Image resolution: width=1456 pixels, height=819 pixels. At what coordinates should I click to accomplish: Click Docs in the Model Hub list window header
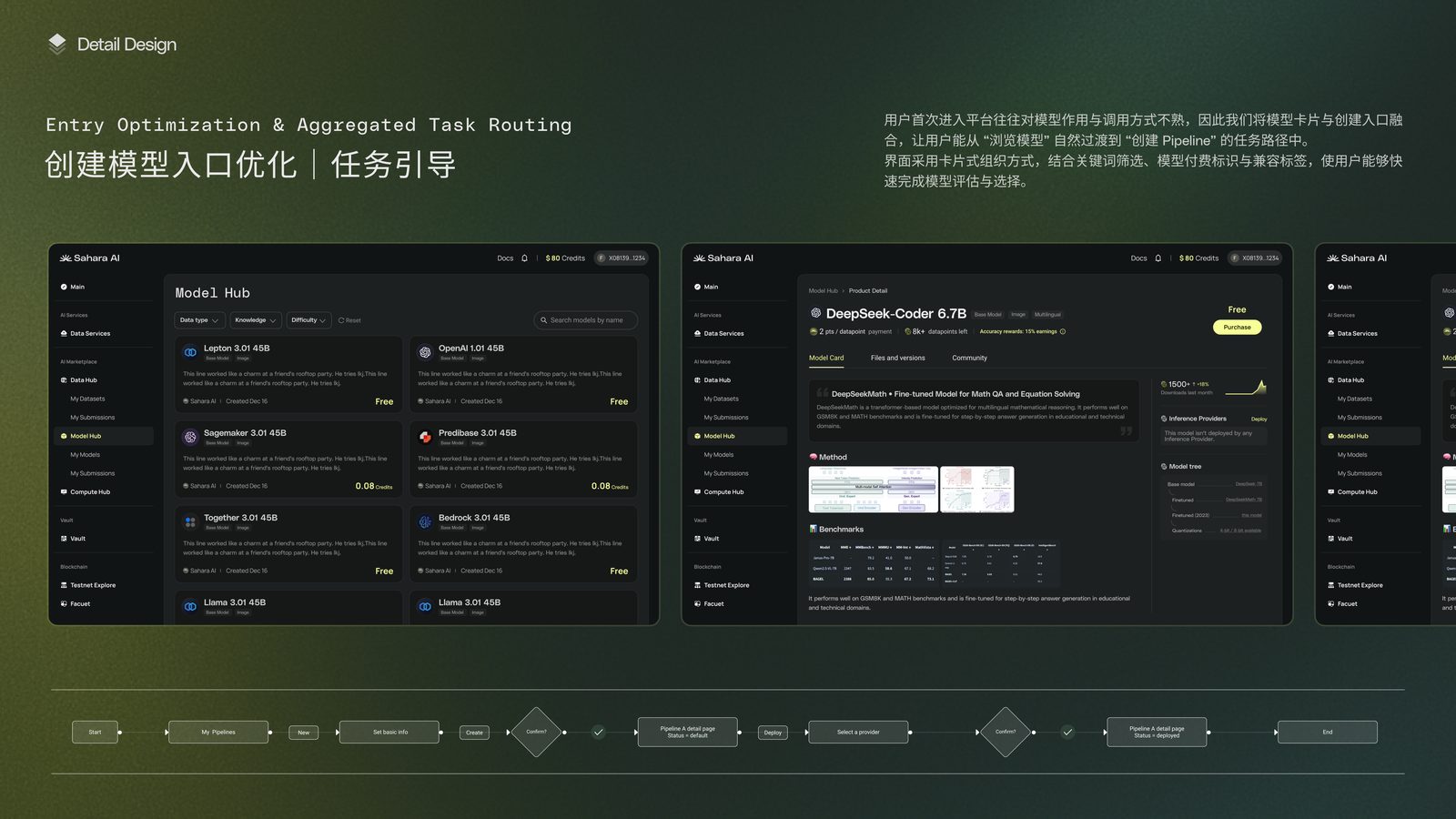pos(505,258)
